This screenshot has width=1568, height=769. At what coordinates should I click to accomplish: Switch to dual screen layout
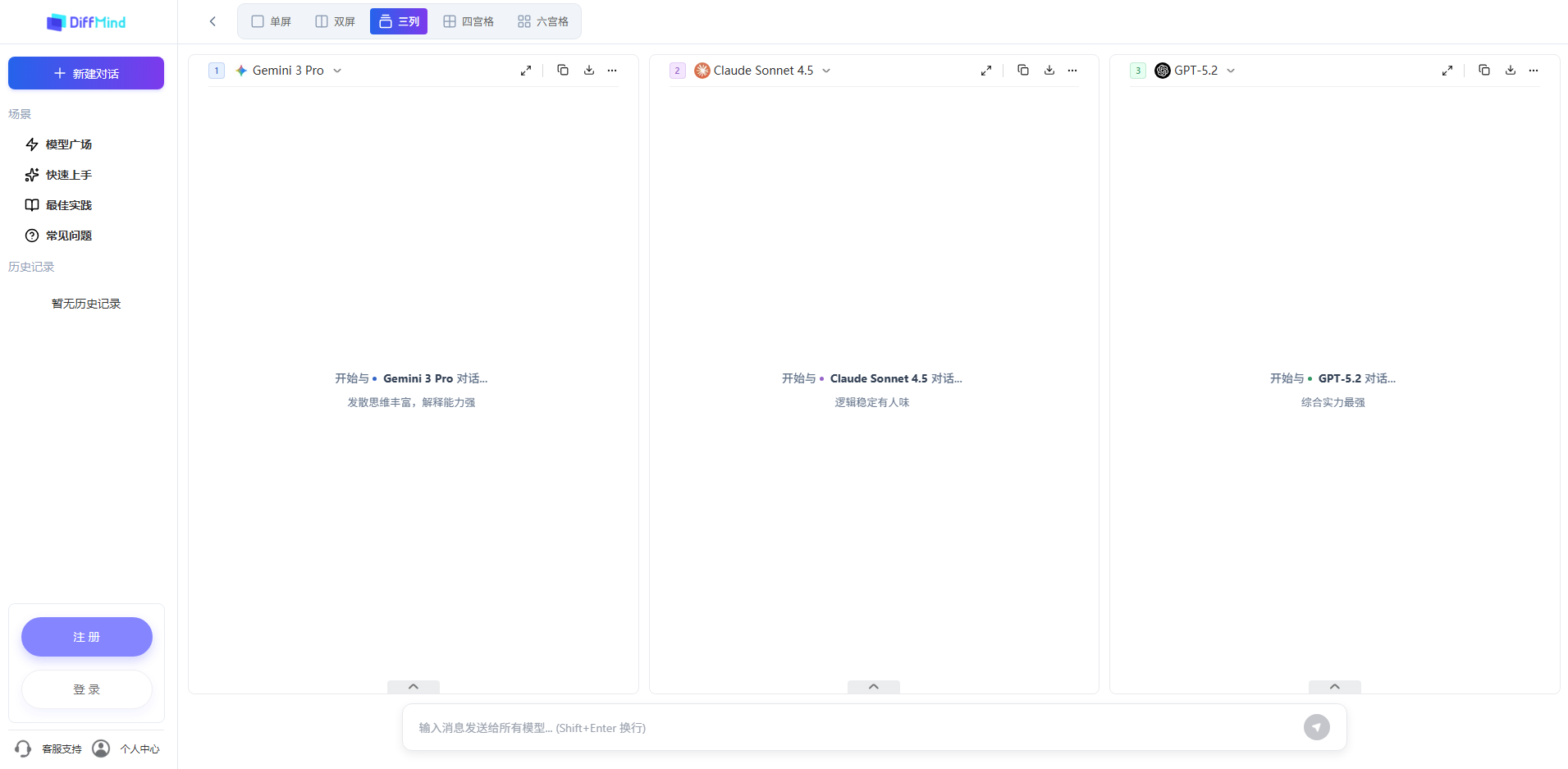tap(336, 21)
